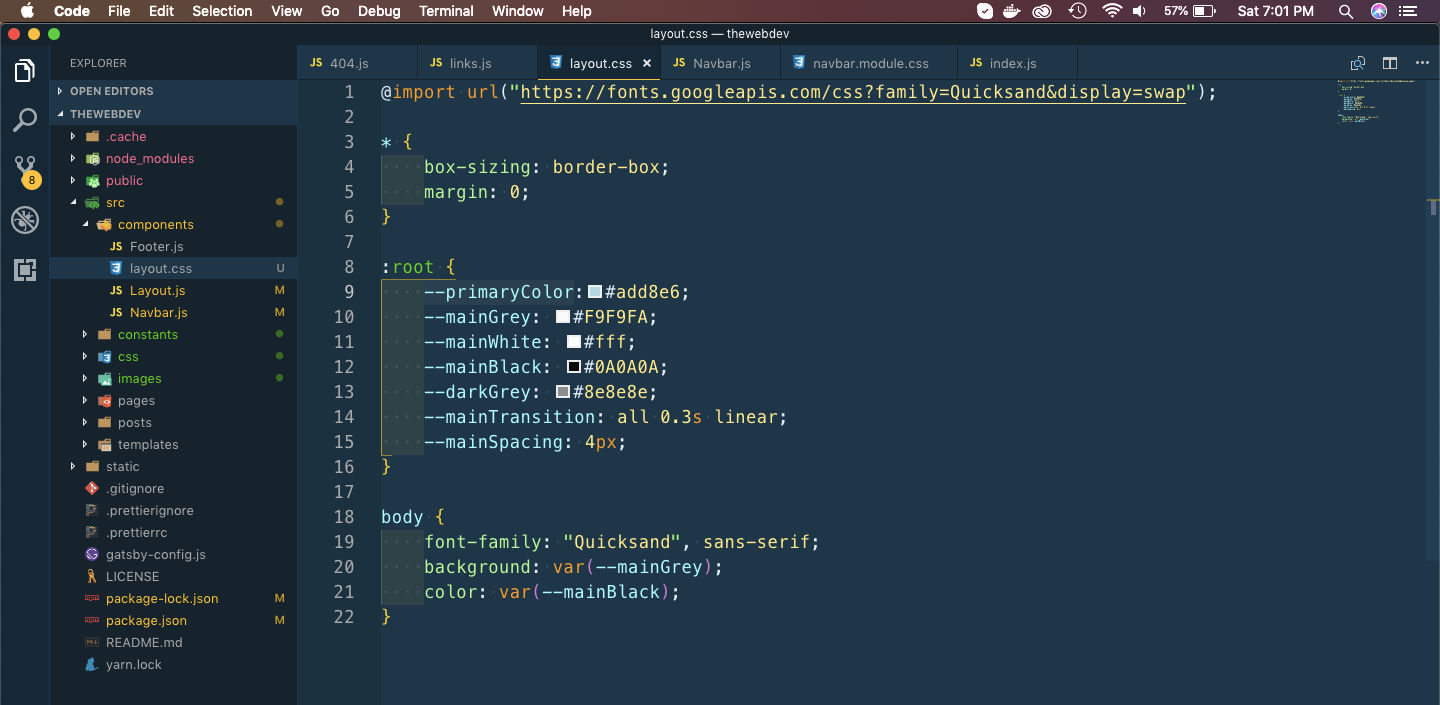Click the Time Machine icon in menu bar

tap(1077, 11)
